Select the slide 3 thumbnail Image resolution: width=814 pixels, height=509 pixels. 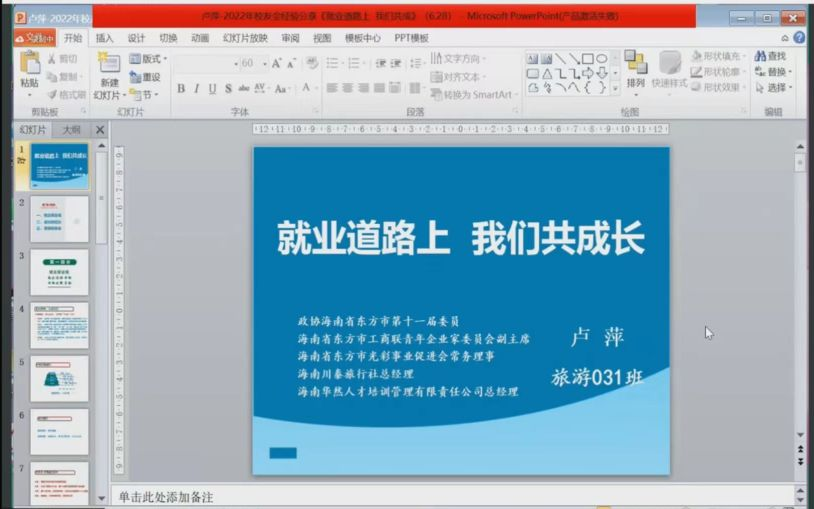[x=59, y=272]
